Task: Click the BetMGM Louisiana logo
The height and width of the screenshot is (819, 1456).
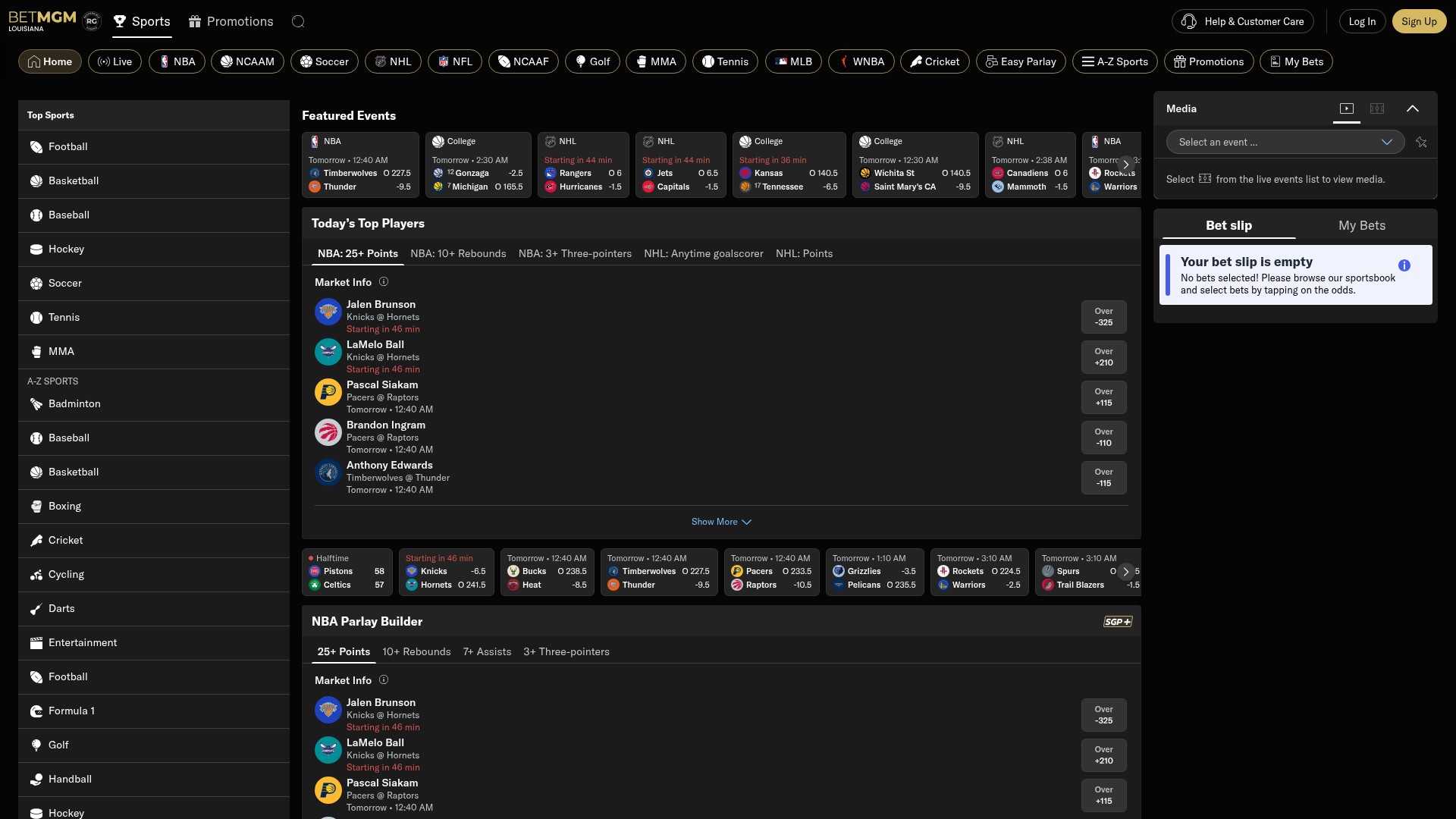Action: pyautogui.click(x=42, y=20)
